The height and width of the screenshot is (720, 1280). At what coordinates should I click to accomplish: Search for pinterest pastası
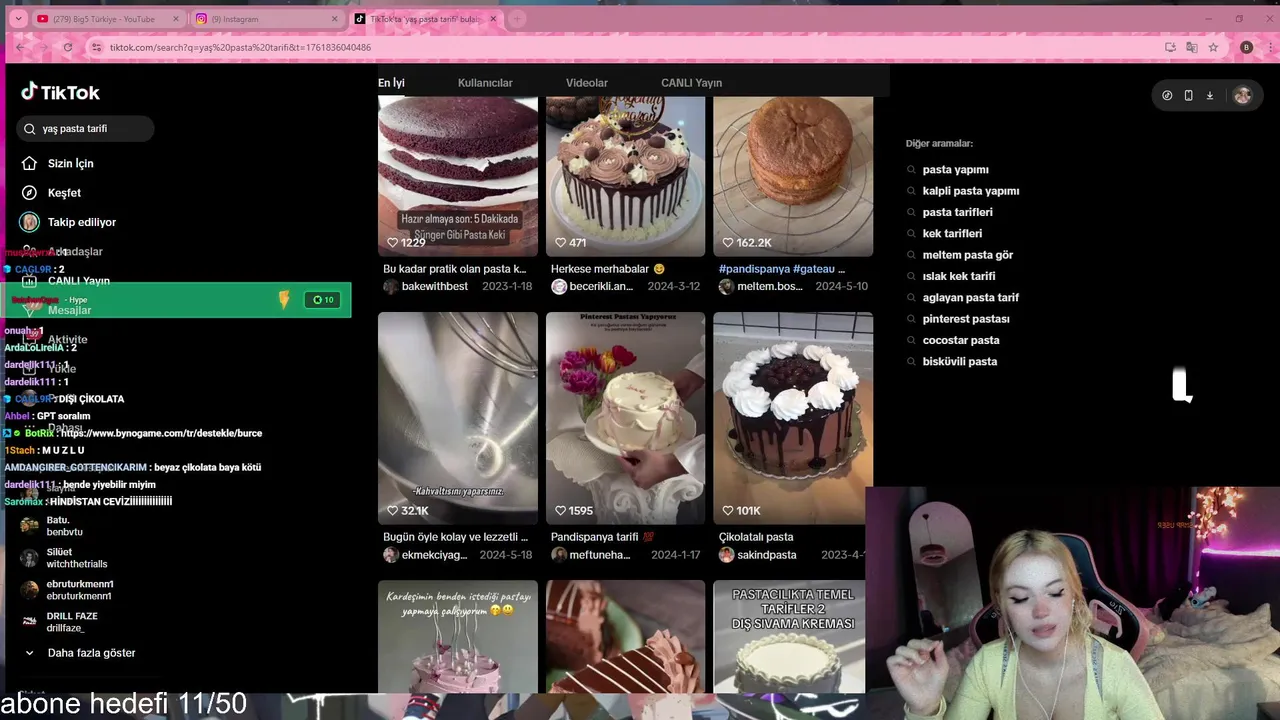pyautogui.click(x=966, y=319)
